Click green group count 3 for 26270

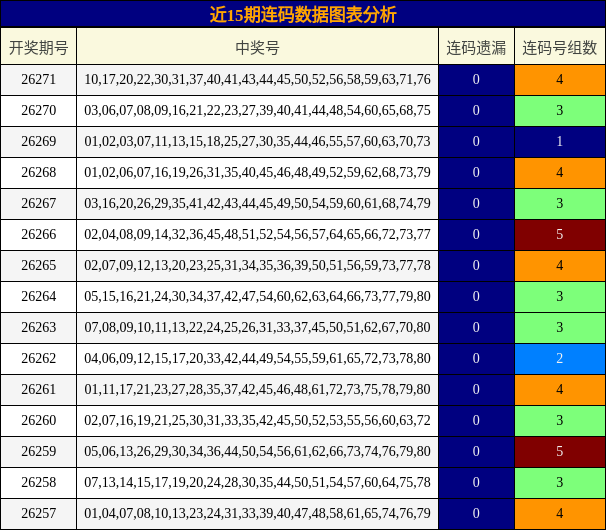coord(560,111)
